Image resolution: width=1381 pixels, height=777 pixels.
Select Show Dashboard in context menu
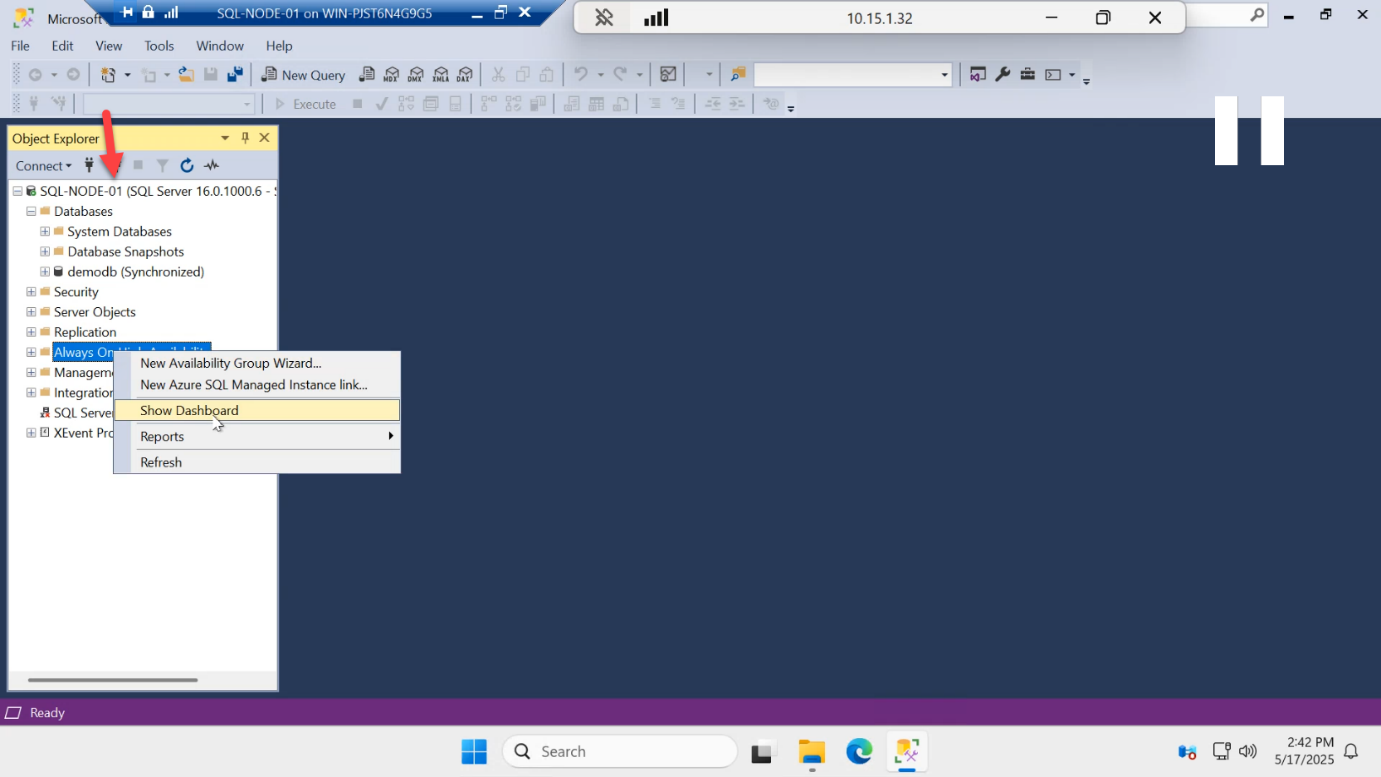click(257, 410)
